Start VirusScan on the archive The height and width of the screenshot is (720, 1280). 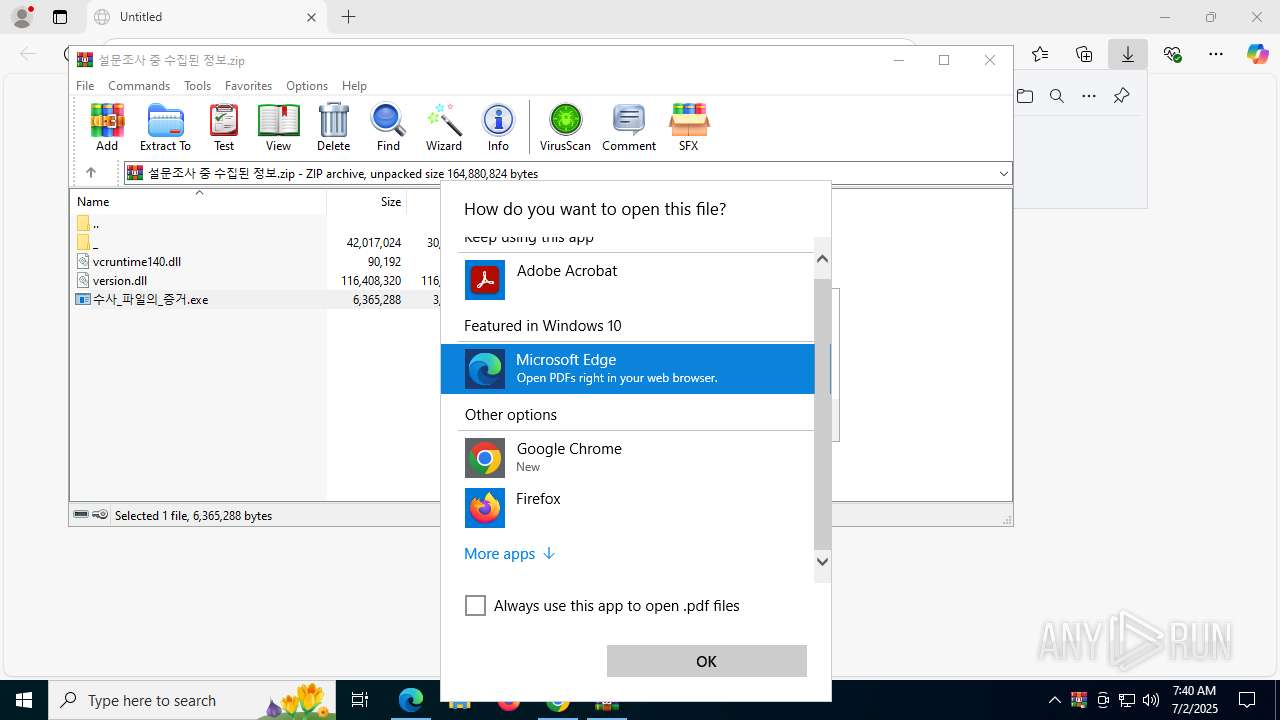click(565, 127)
